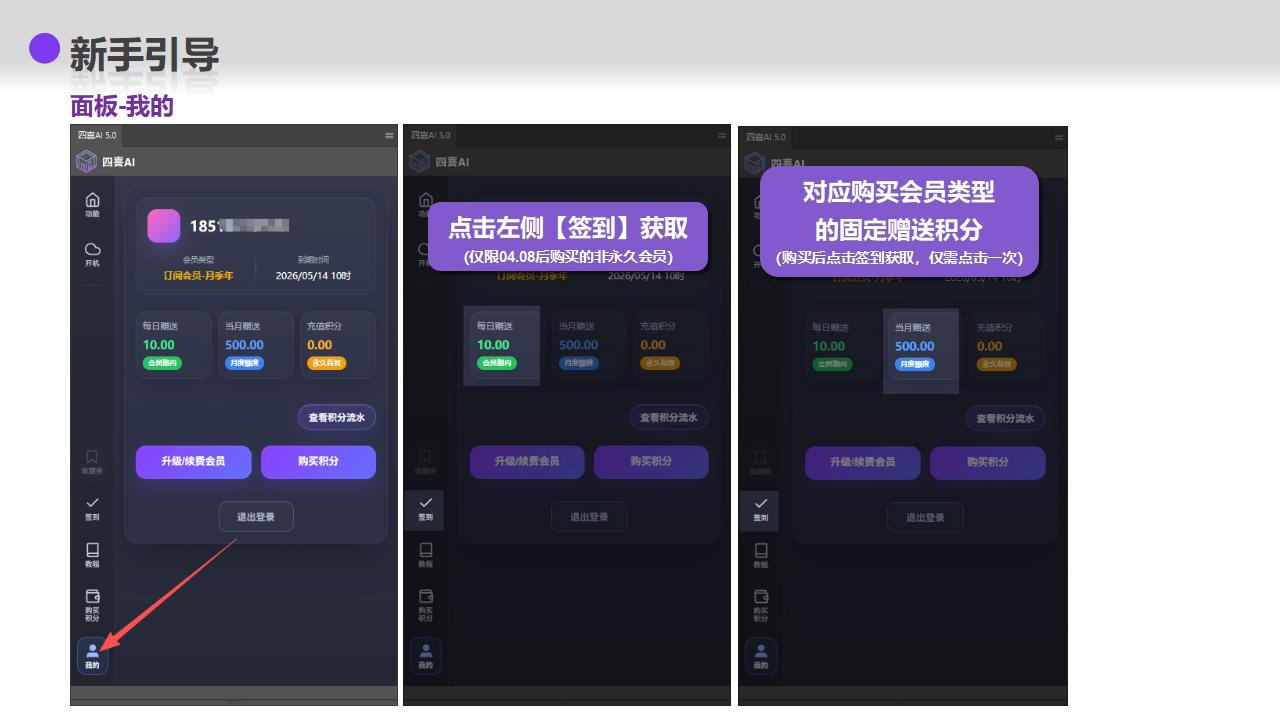Open the right panel's hamburger menu

(x=1059, y=136)
